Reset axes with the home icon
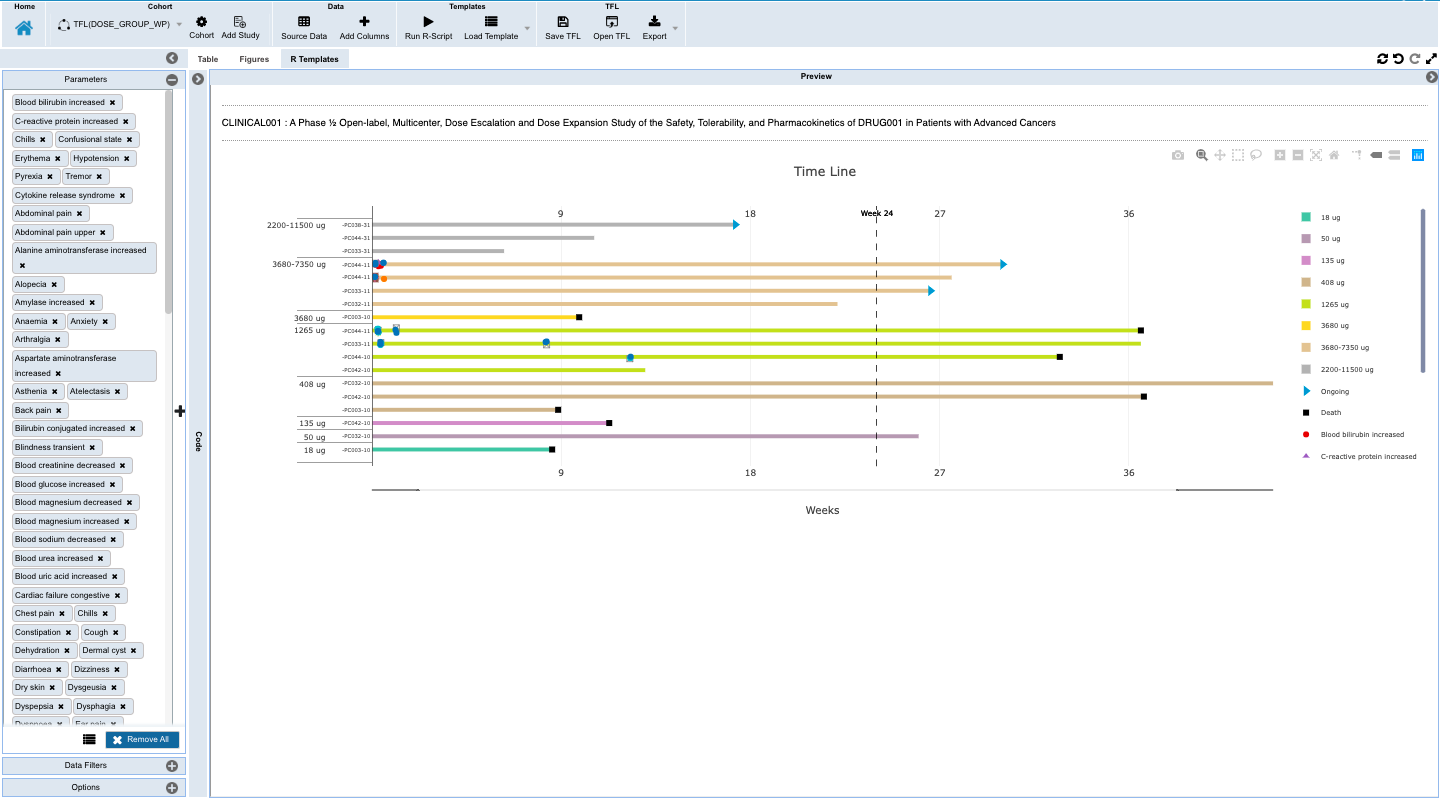1440x799 pixels. pyautogui.click(x=1333, y=155)
